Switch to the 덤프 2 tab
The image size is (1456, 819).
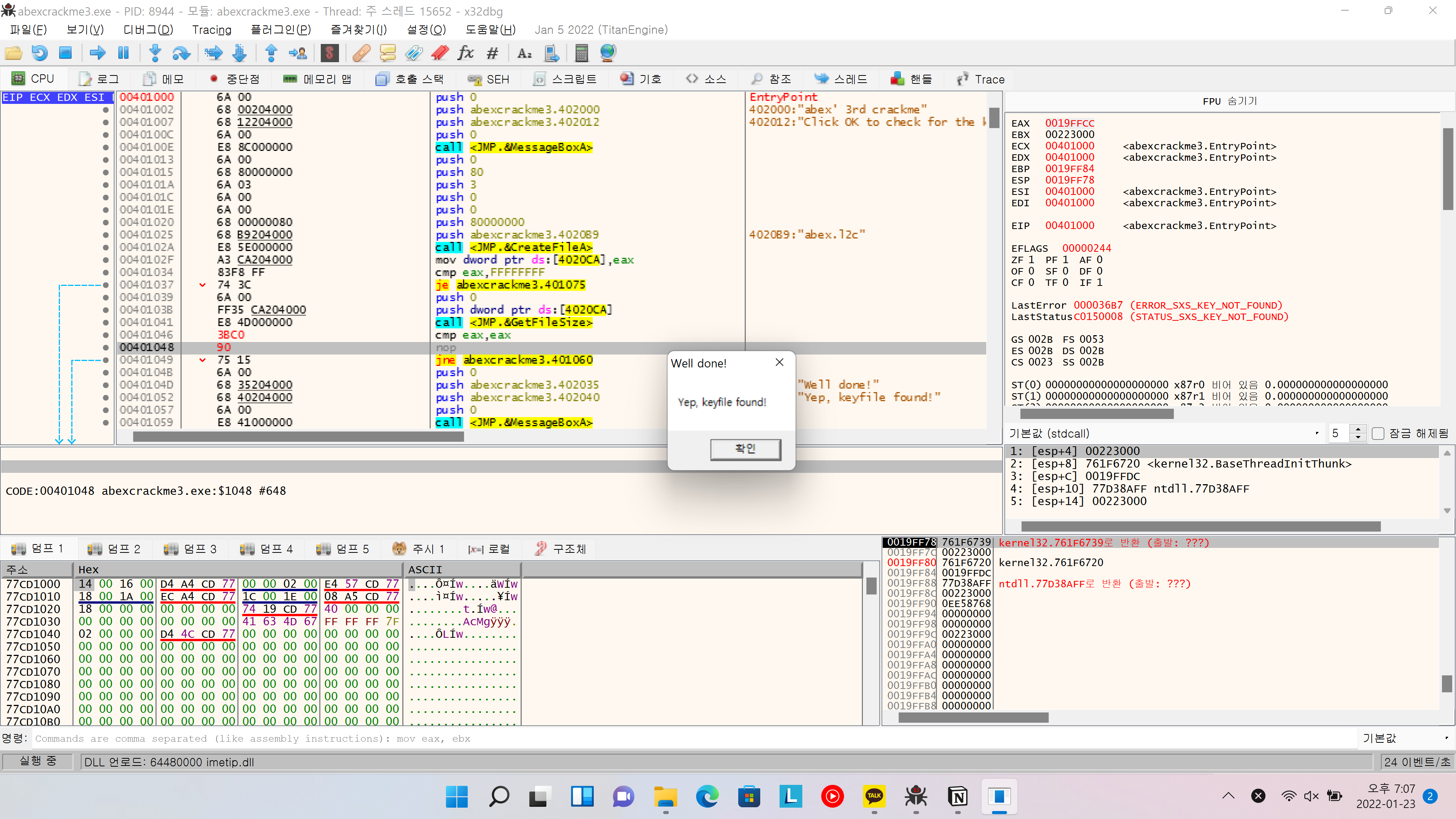pos(115,549)
